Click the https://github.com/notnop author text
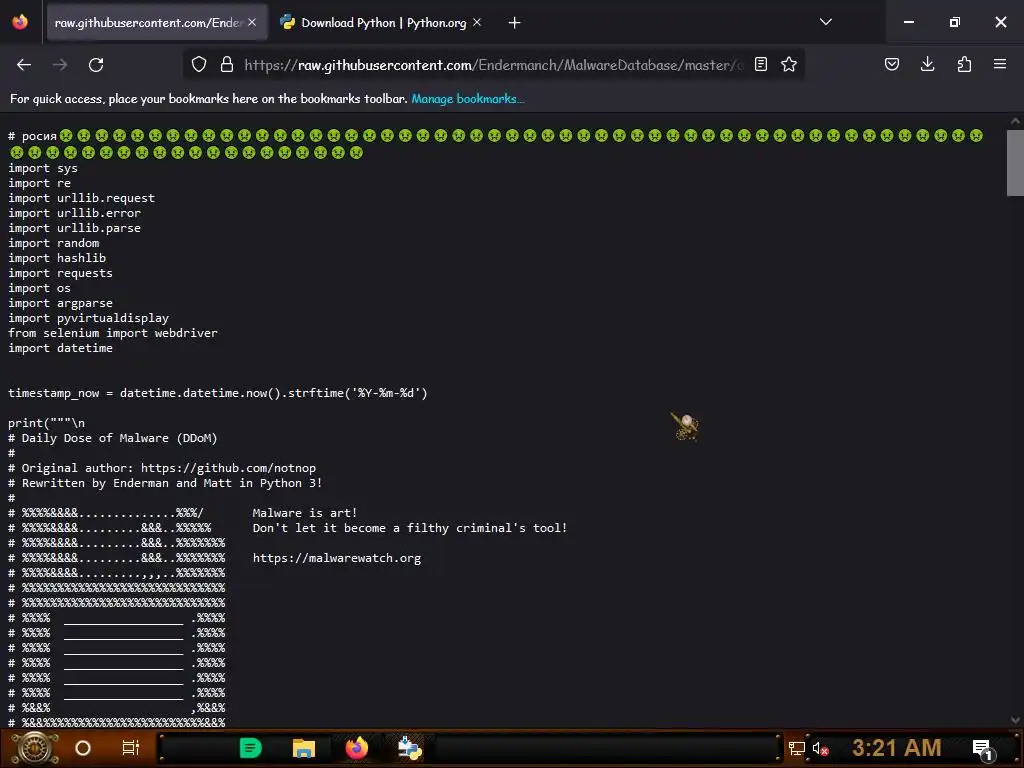Image resolution: width=1024 pixels, height=768 pixels. 229,468
